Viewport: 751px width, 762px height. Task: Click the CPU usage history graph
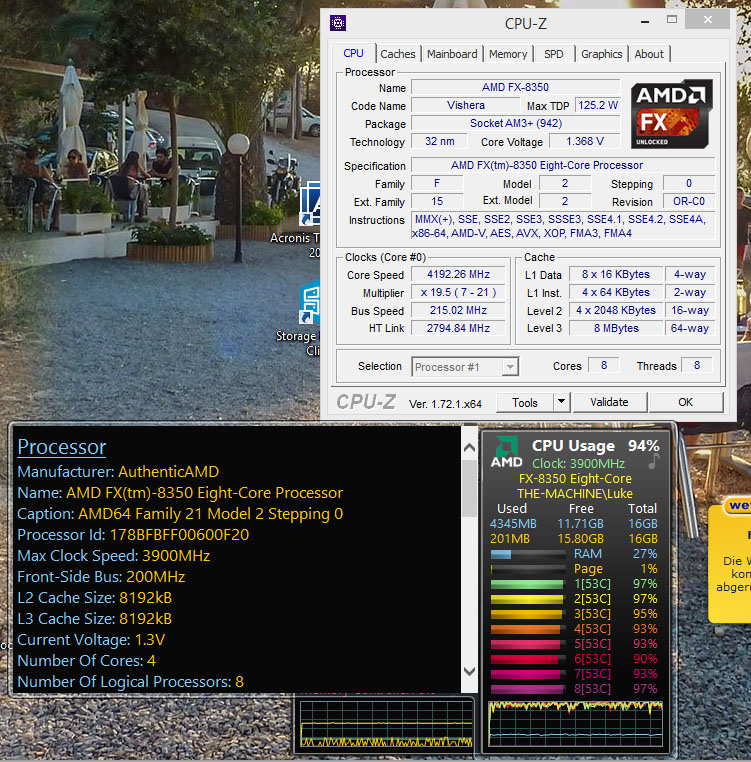click(576, 724)
